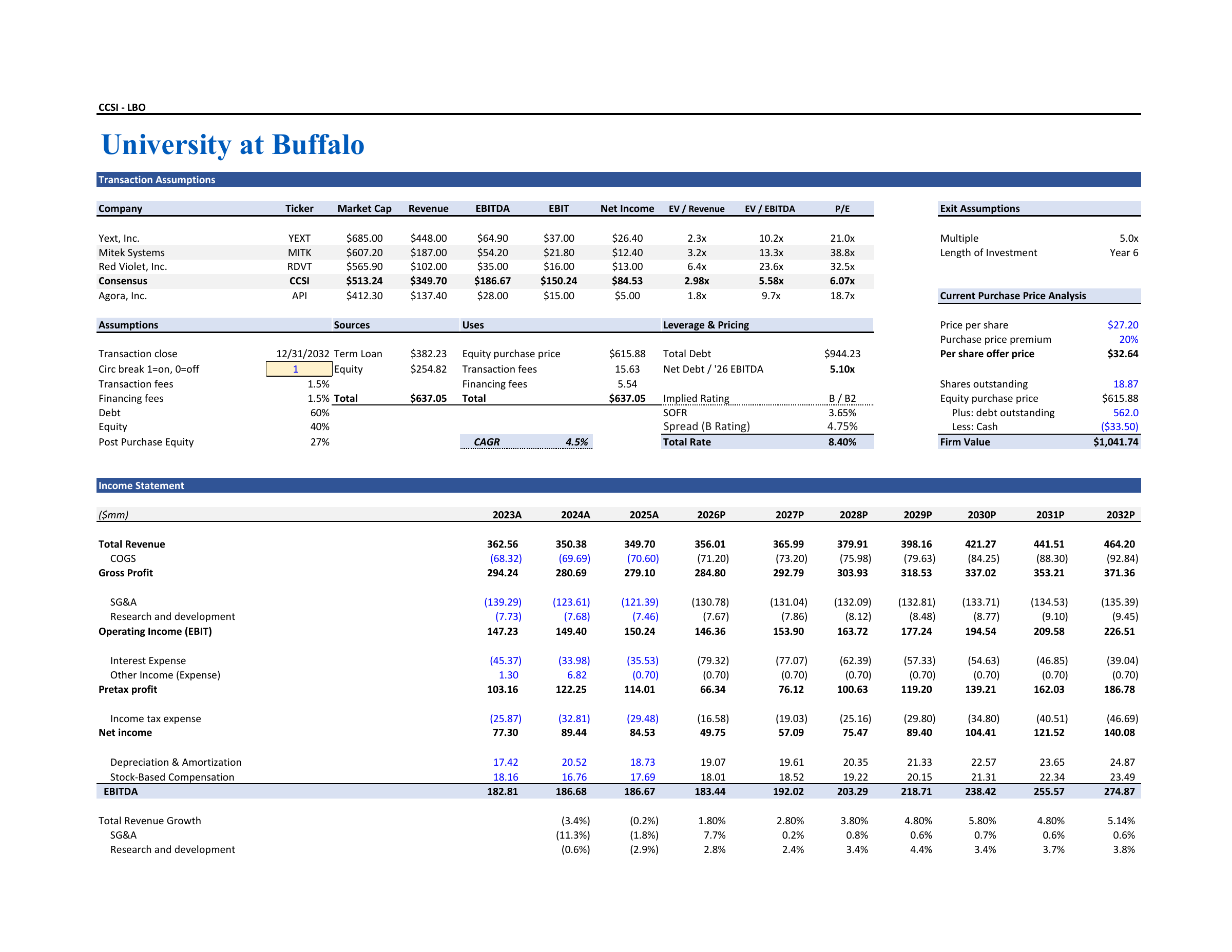Image resolution: width=1232 pixels, height=952 pixels.
Task: Click Equity purchase price $615.88 under Uses
Action: pos(627,354)
